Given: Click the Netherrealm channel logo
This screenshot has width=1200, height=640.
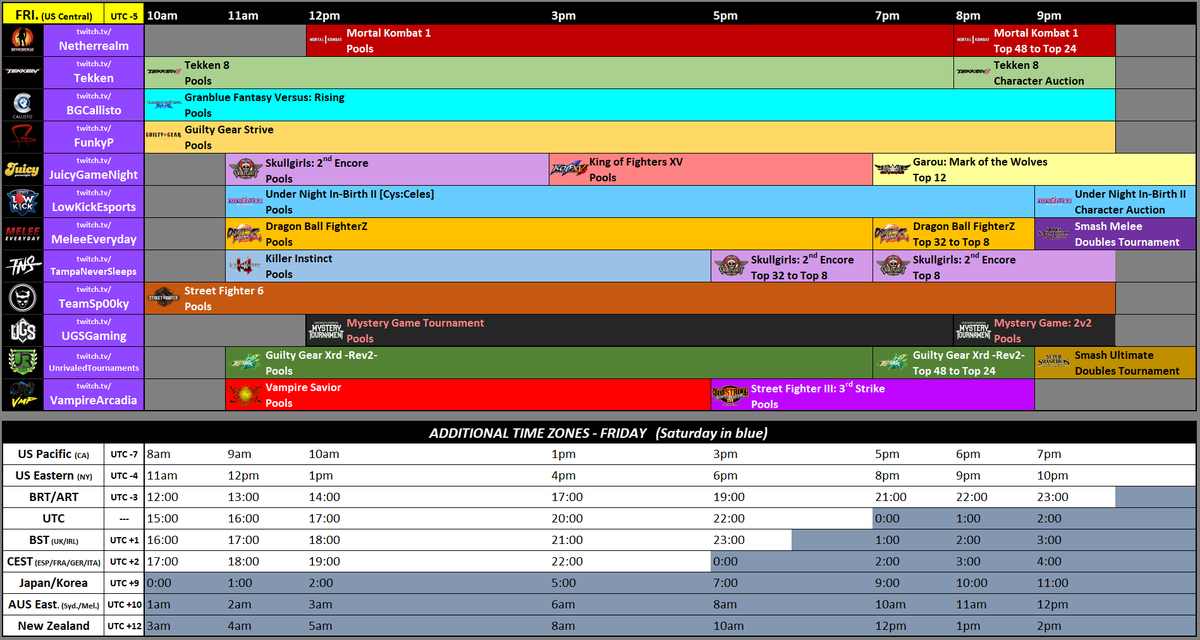Looking at the screenshot, I should pyautogui.click(x=23, y=40).
